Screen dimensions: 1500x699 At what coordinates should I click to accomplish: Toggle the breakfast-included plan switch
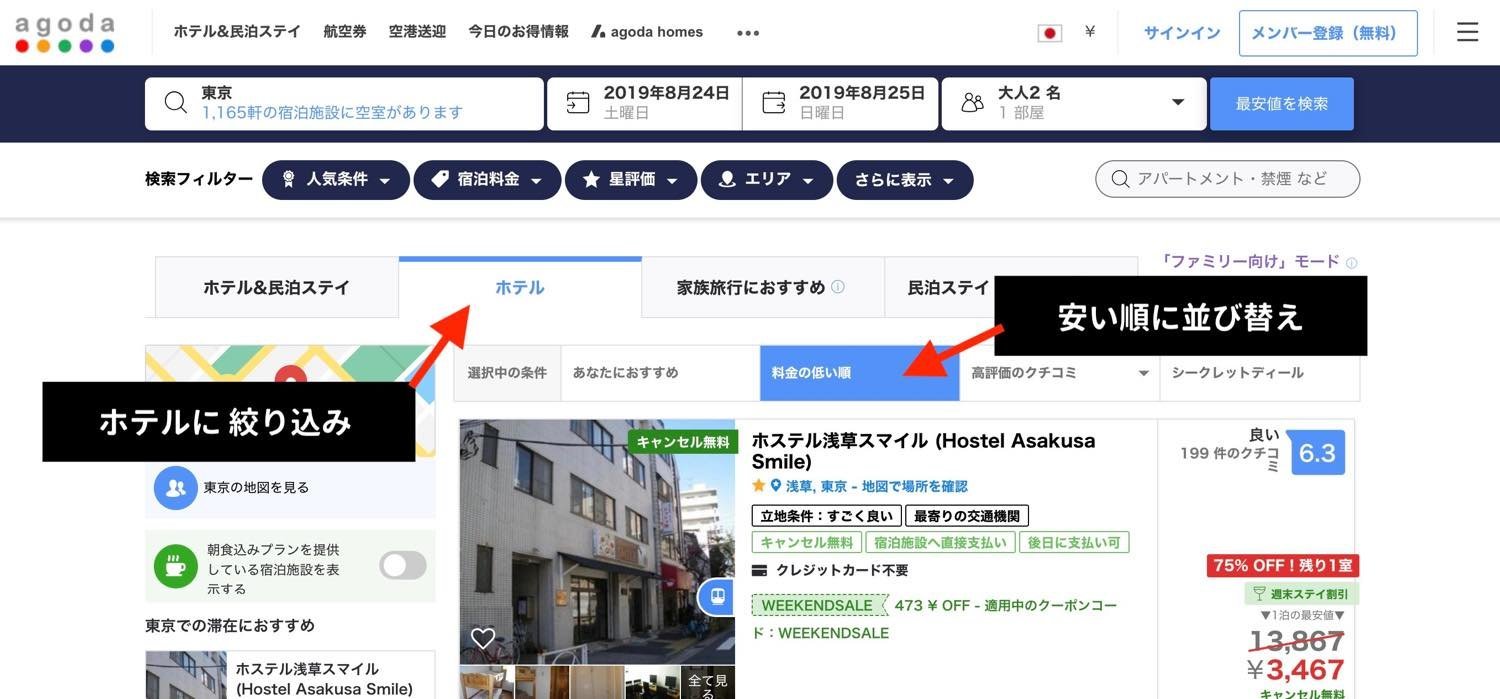click(x=403, y=566)
